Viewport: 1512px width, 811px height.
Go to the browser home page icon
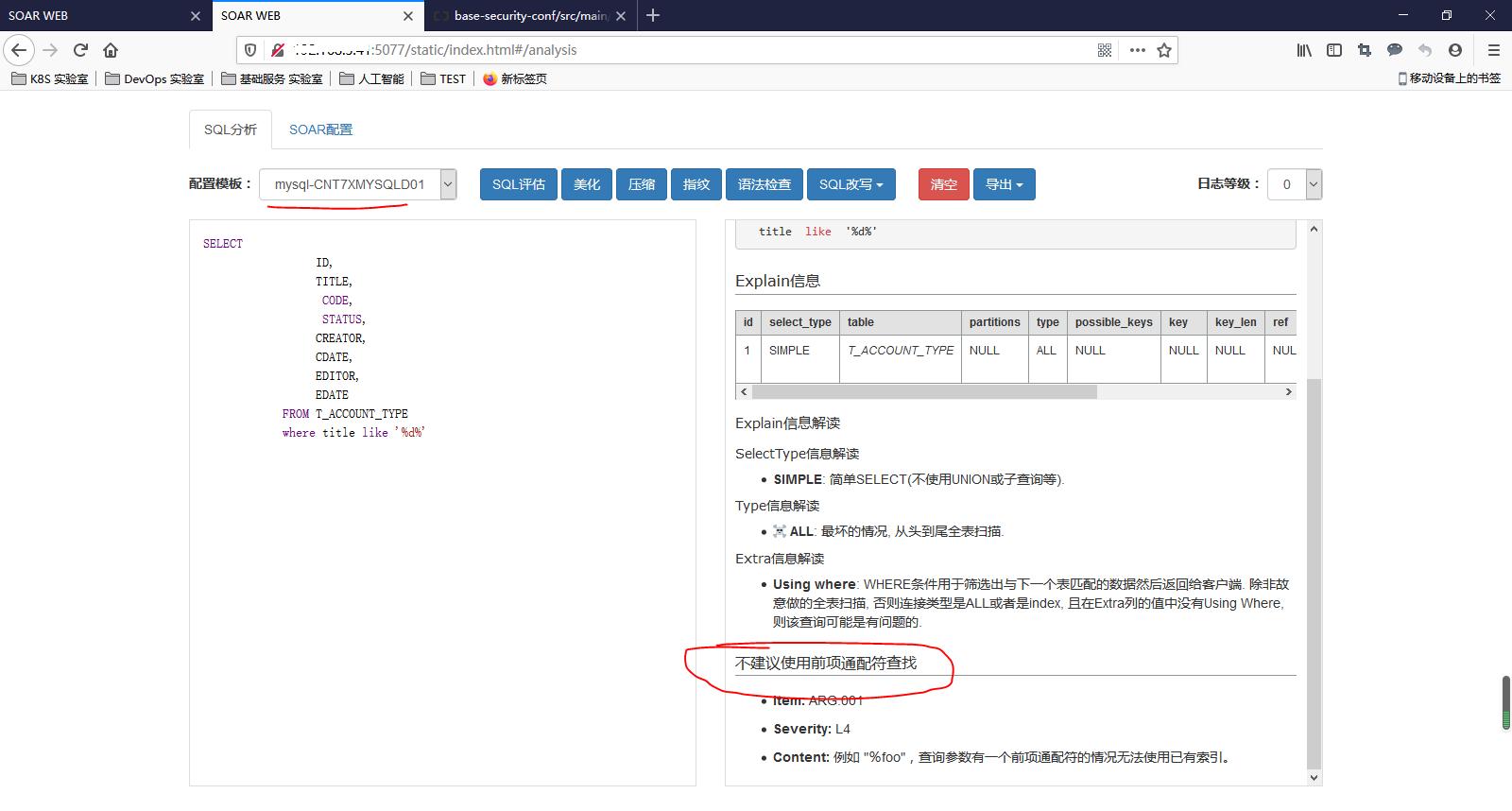tap(111, 50)
